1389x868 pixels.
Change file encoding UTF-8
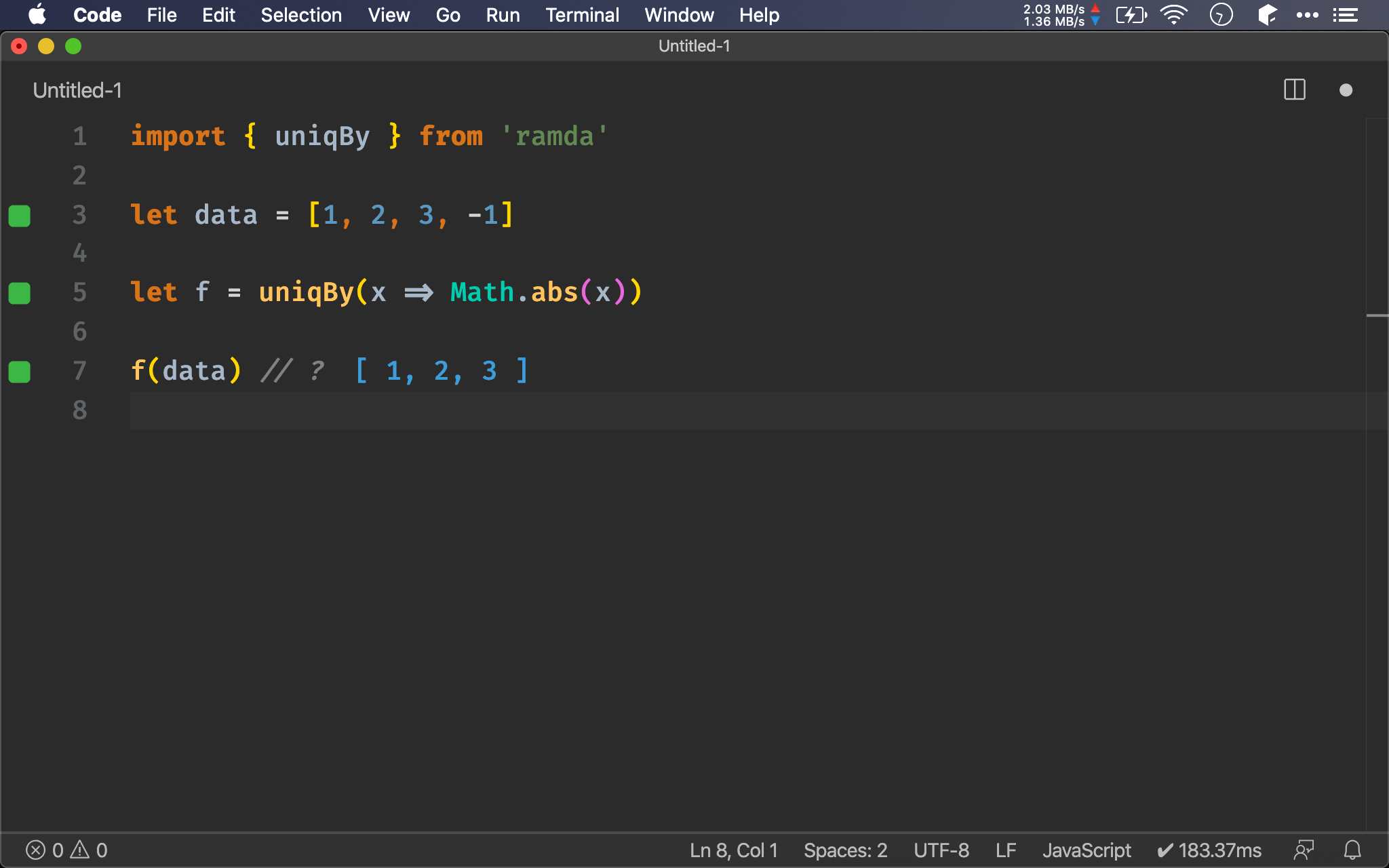(941, 850)
